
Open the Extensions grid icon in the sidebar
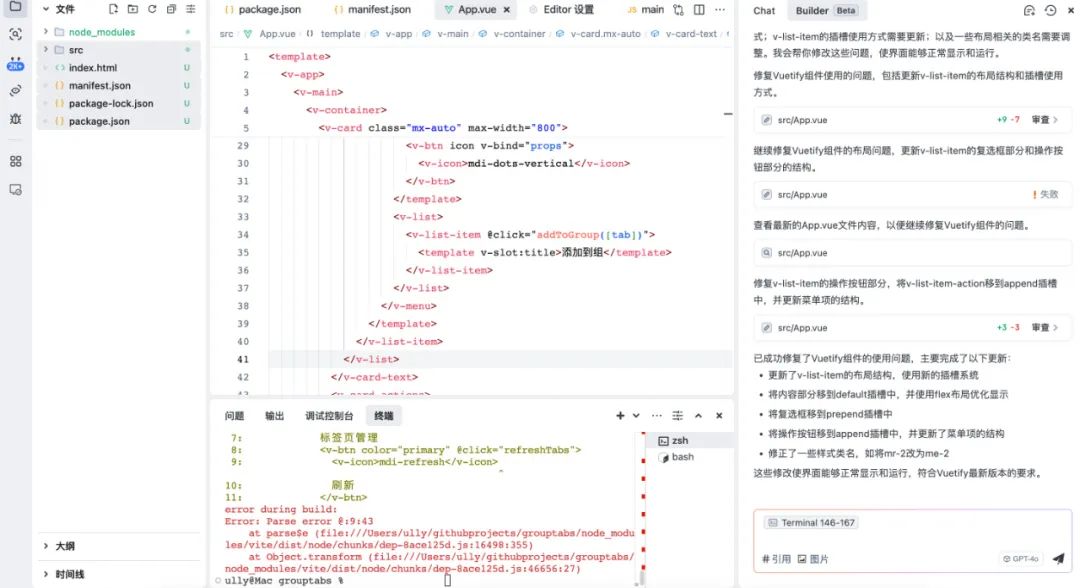tap(15, 161)
